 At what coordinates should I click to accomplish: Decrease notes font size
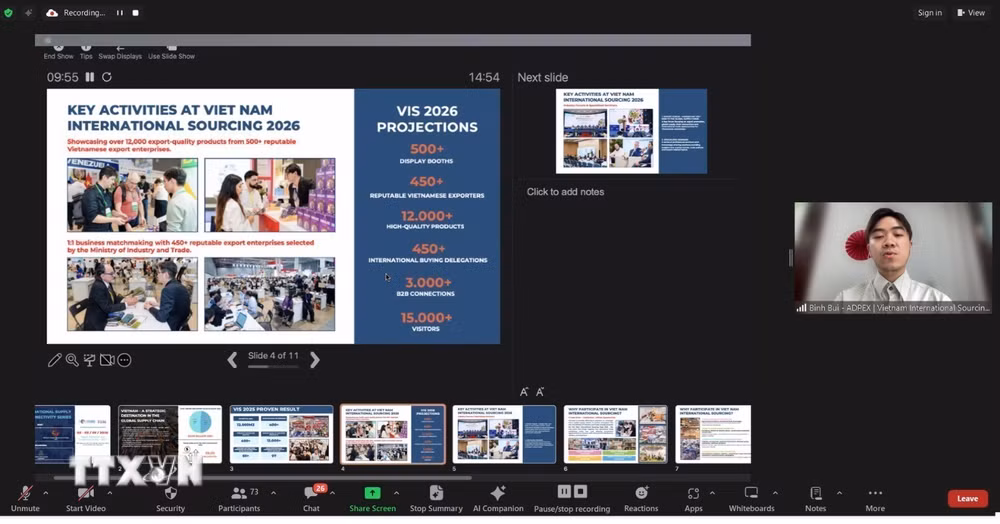tap(540, 392)
